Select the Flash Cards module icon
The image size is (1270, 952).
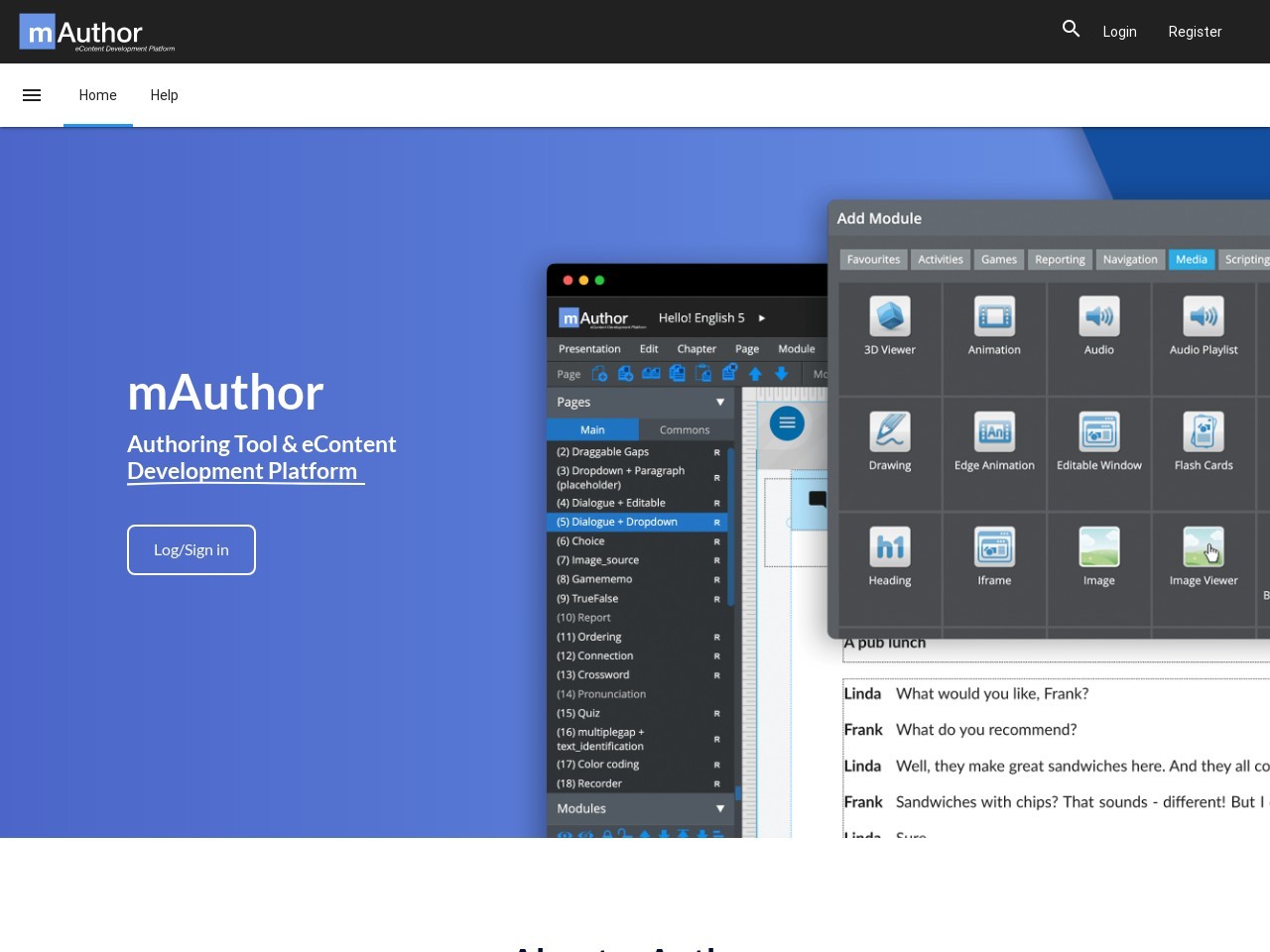point(1204,431)
